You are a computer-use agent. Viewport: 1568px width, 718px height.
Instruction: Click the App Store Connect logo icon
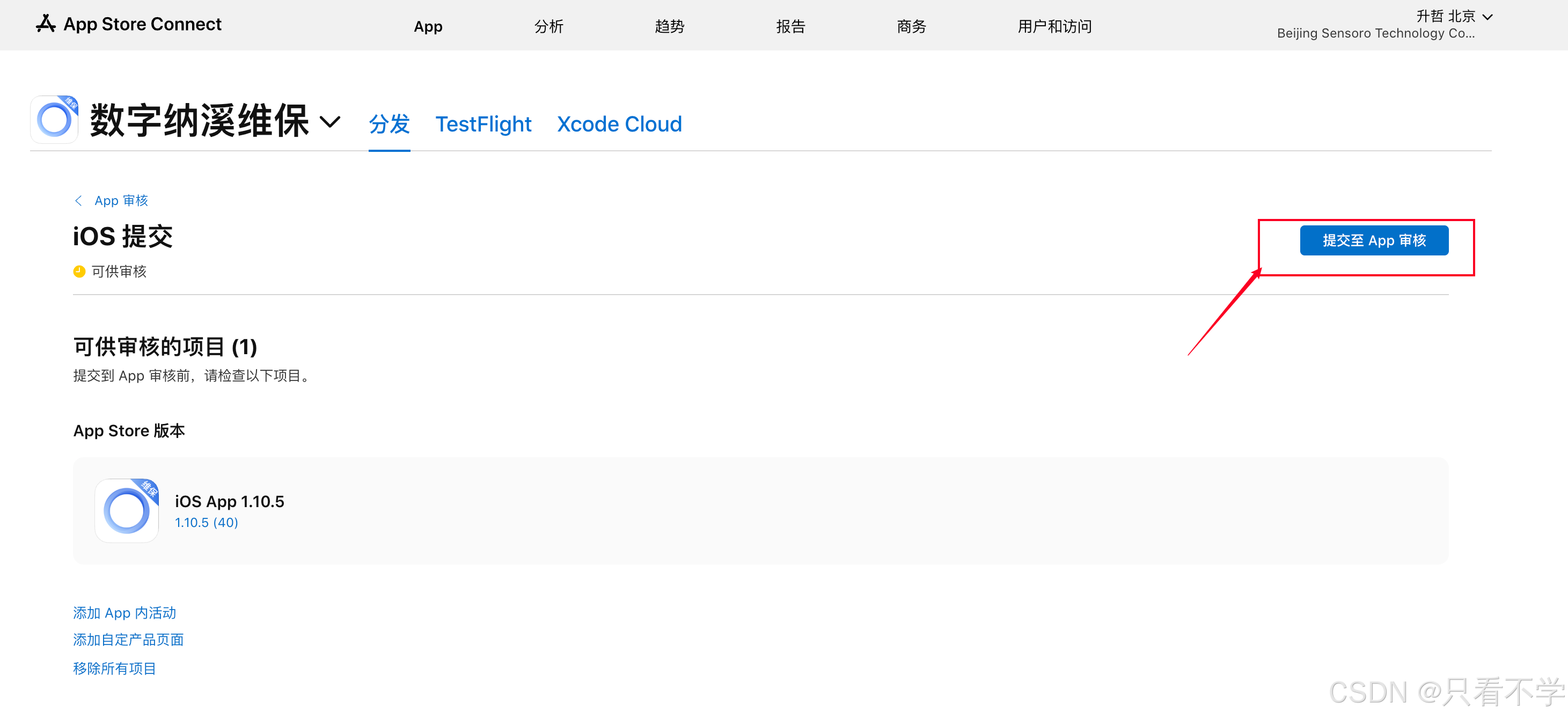coord(46,24)
